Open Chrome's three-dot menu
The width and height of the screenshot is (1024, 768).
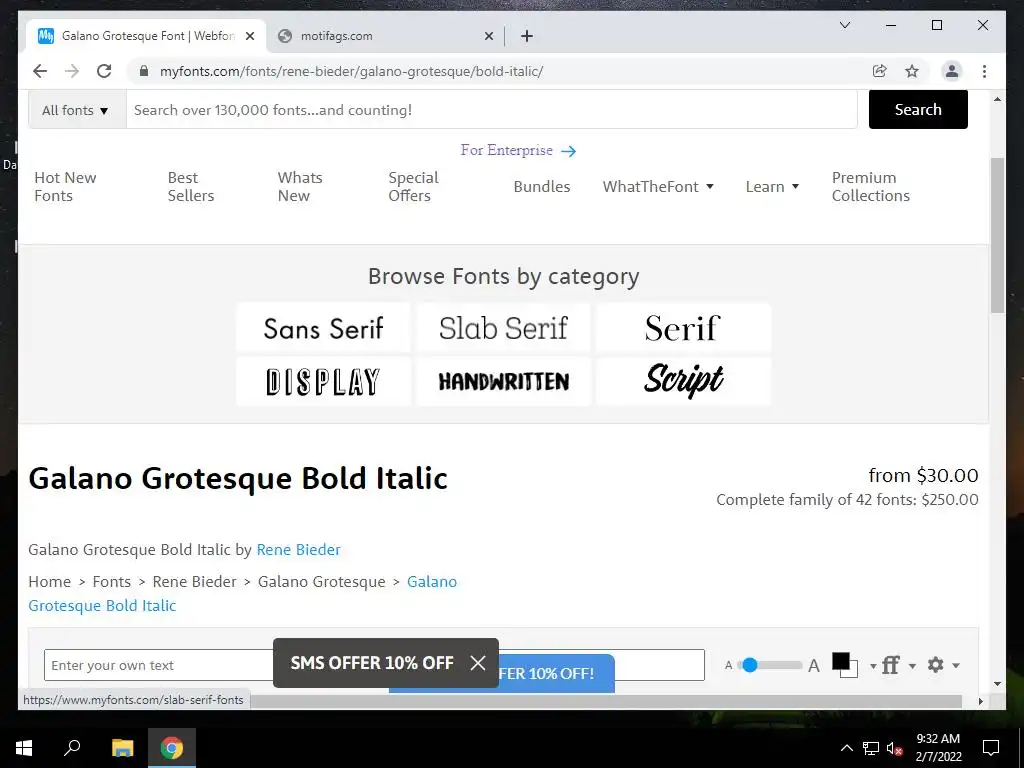click(984, 71)
